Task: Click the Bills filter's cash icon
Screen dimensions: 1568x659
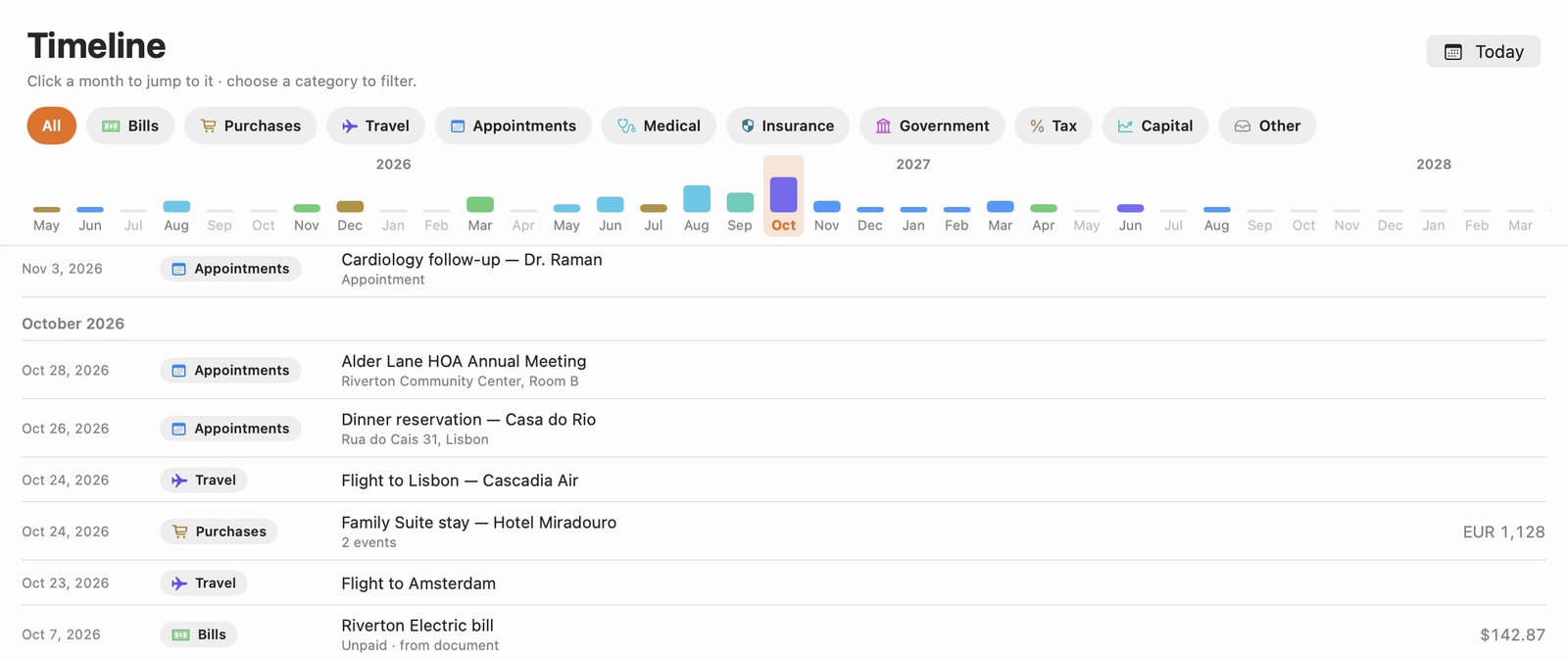Action: (x=111, y=127)
